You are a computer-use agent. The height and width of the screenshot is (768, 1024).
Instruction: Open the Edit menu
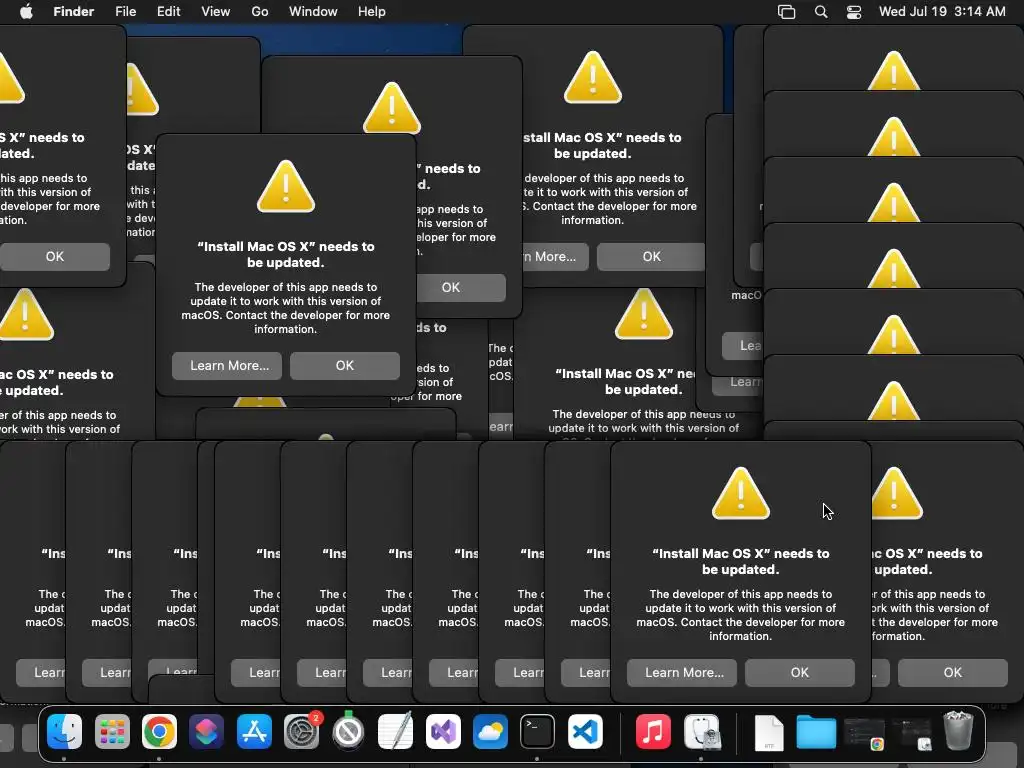tap(168, 12)
